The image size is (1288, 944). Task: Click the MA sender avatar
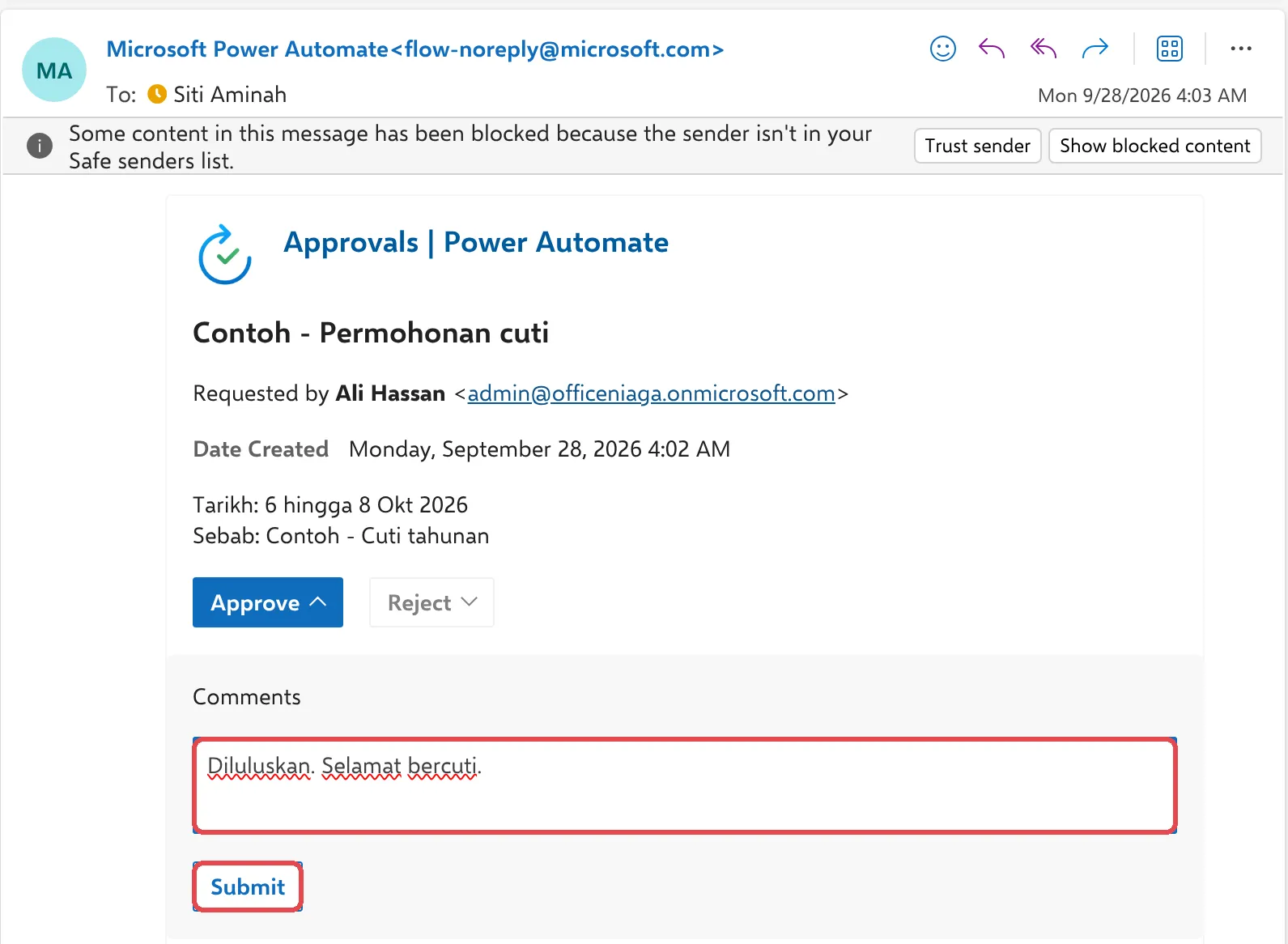click(x=54, y=70)
